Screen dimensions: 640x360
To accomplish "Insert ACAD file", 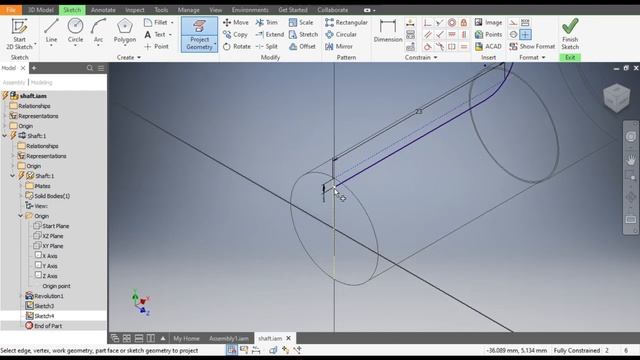I will (488, 47).
